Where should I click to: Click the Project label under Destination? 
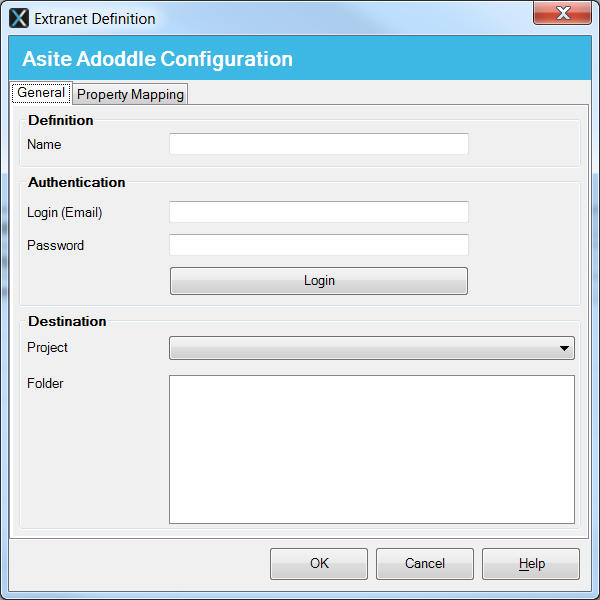48,347
